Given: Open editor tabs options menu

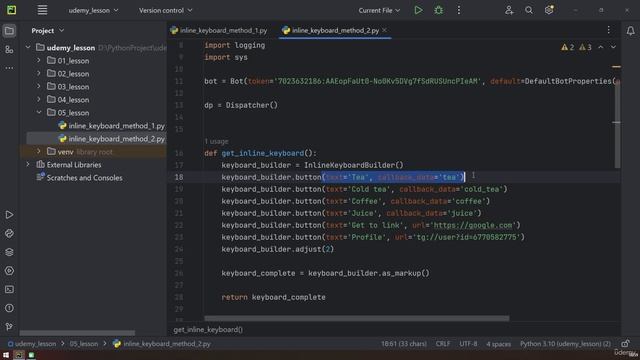Looking at the screenshot, I should (609, 30).
